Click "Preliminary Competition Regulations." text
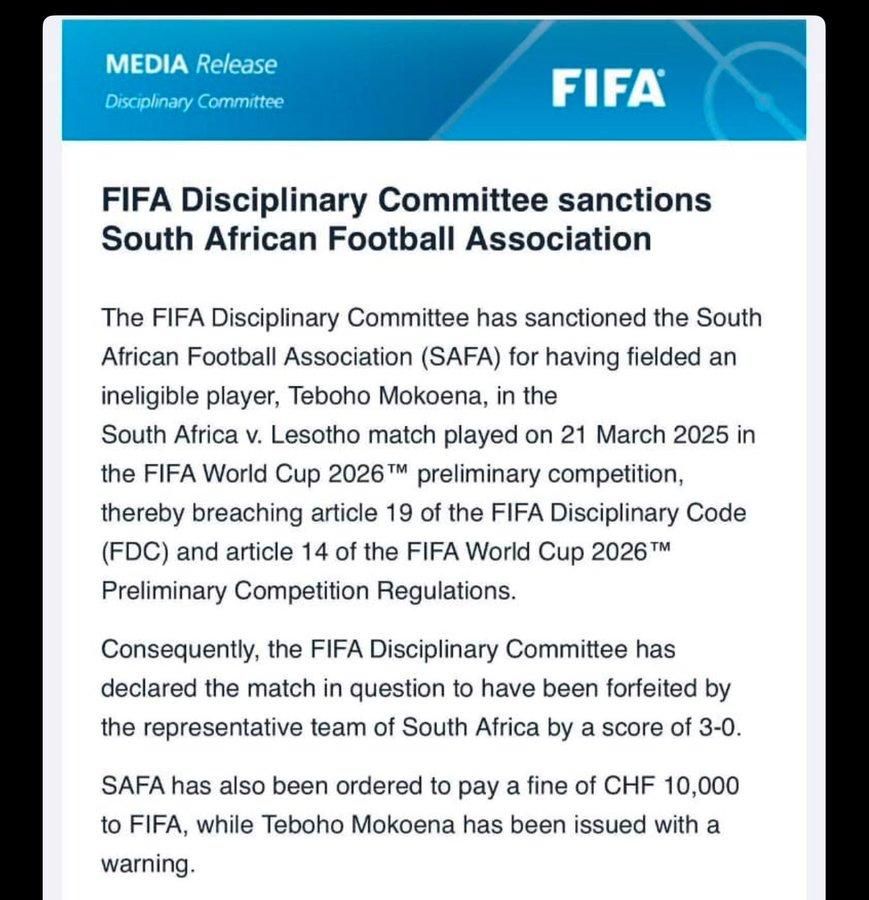The width and height of the screenshot is (869, 900). tap(309, 591)
